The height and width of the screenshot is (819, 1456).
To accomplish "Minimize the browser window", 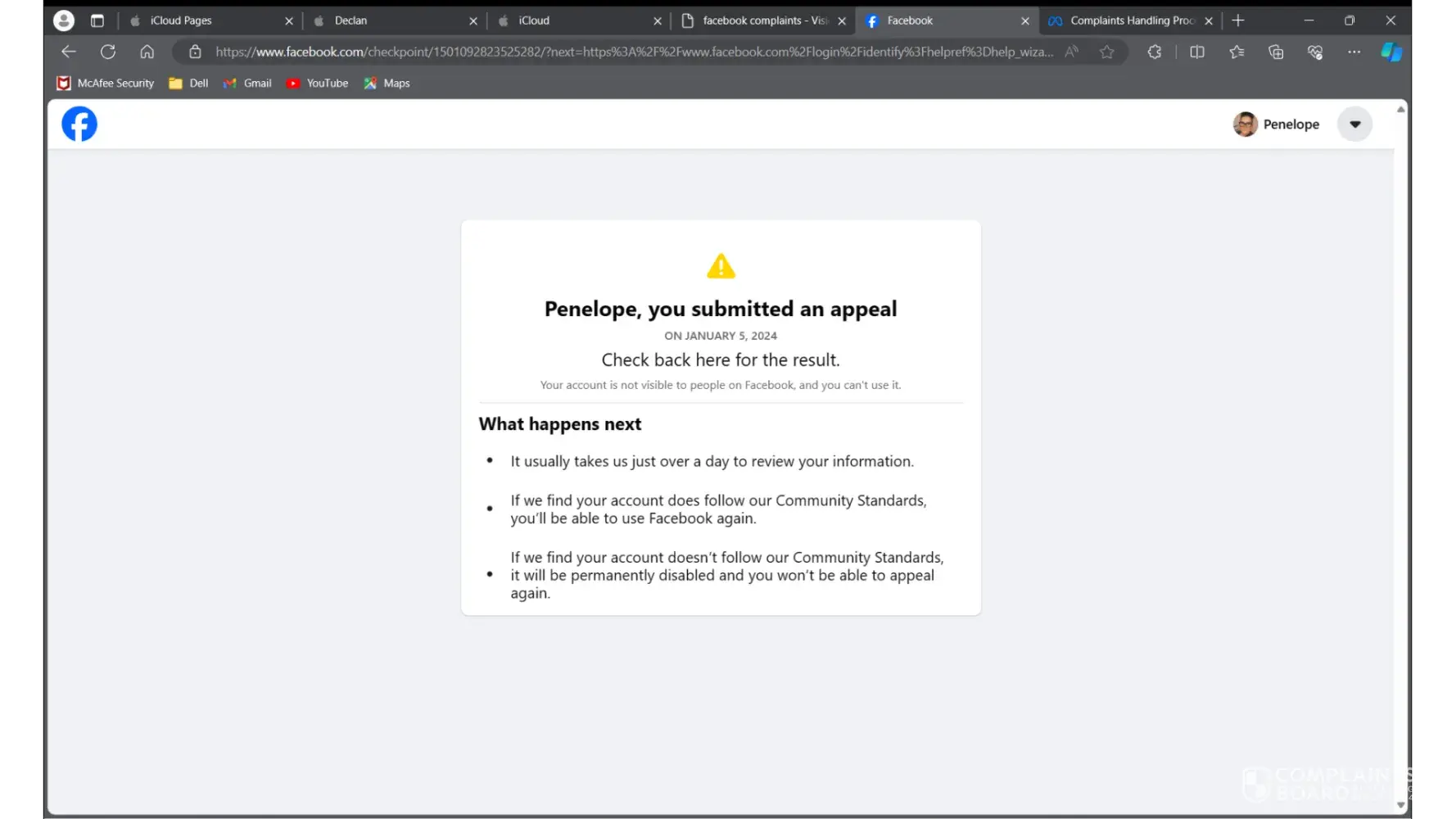I will tap(1309, 20).
